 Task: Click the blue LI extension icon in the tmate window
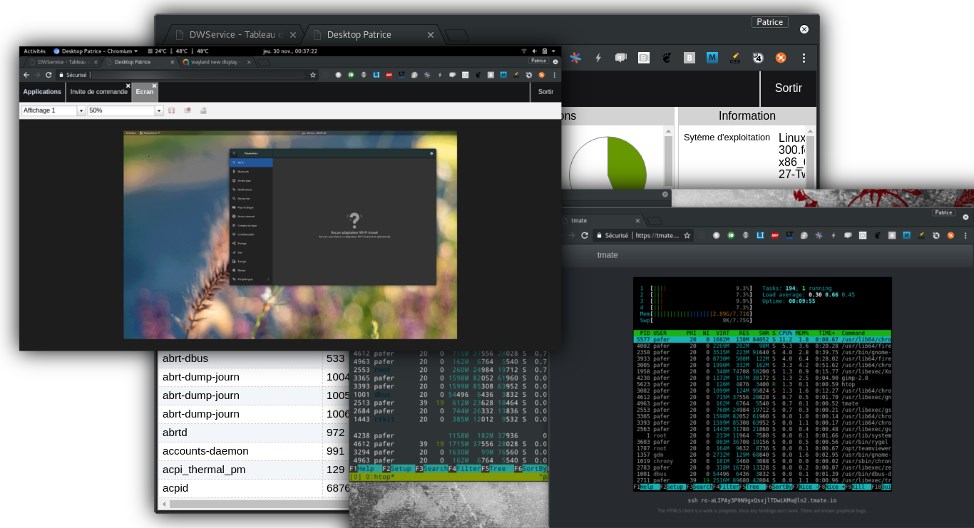pos(760,235)
